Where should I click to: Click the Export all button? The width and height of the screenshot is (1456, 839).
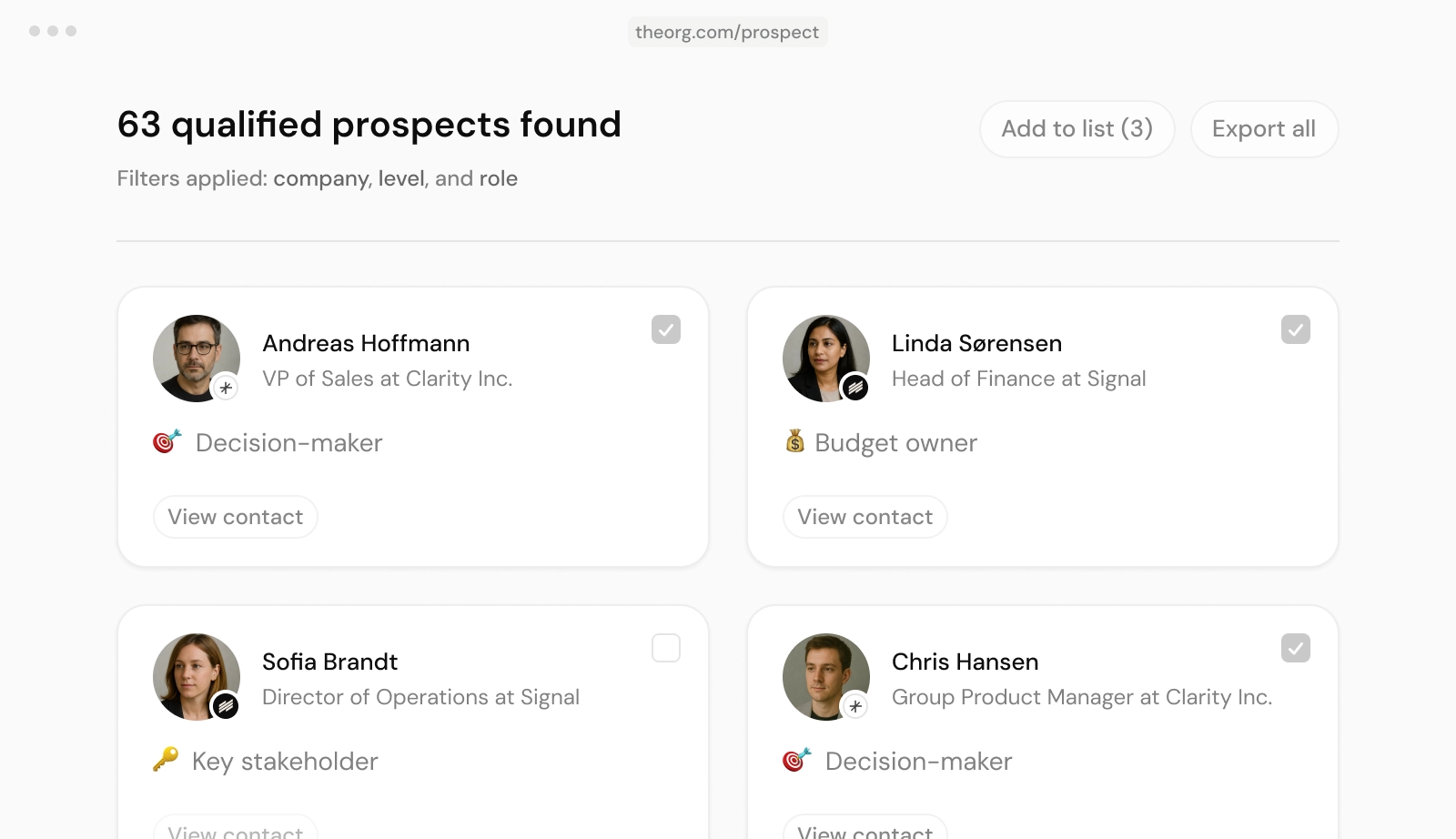(1264, 129)
